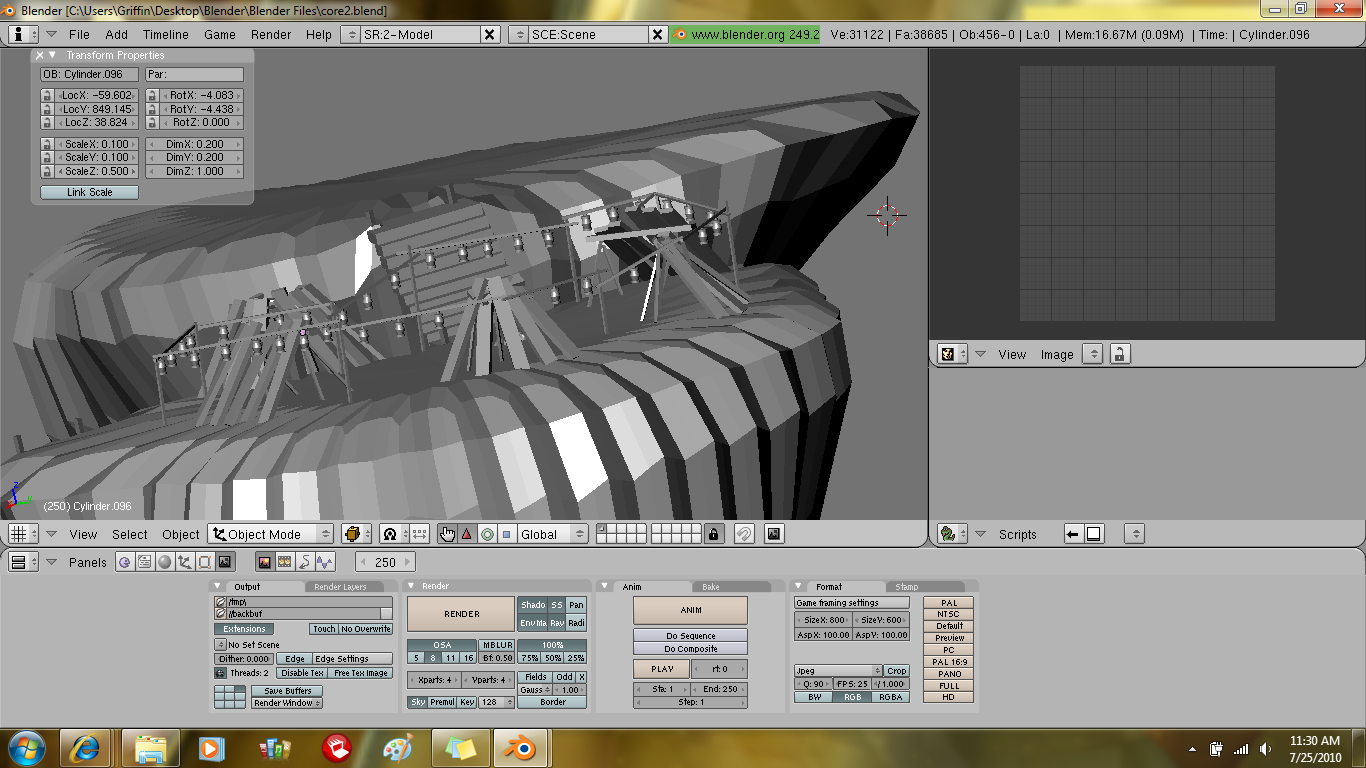The height and width of the screenshot is (768, 1366).
Task: Collapse the Transform Properties panel triangle
Action: click(x=53, y=55)
